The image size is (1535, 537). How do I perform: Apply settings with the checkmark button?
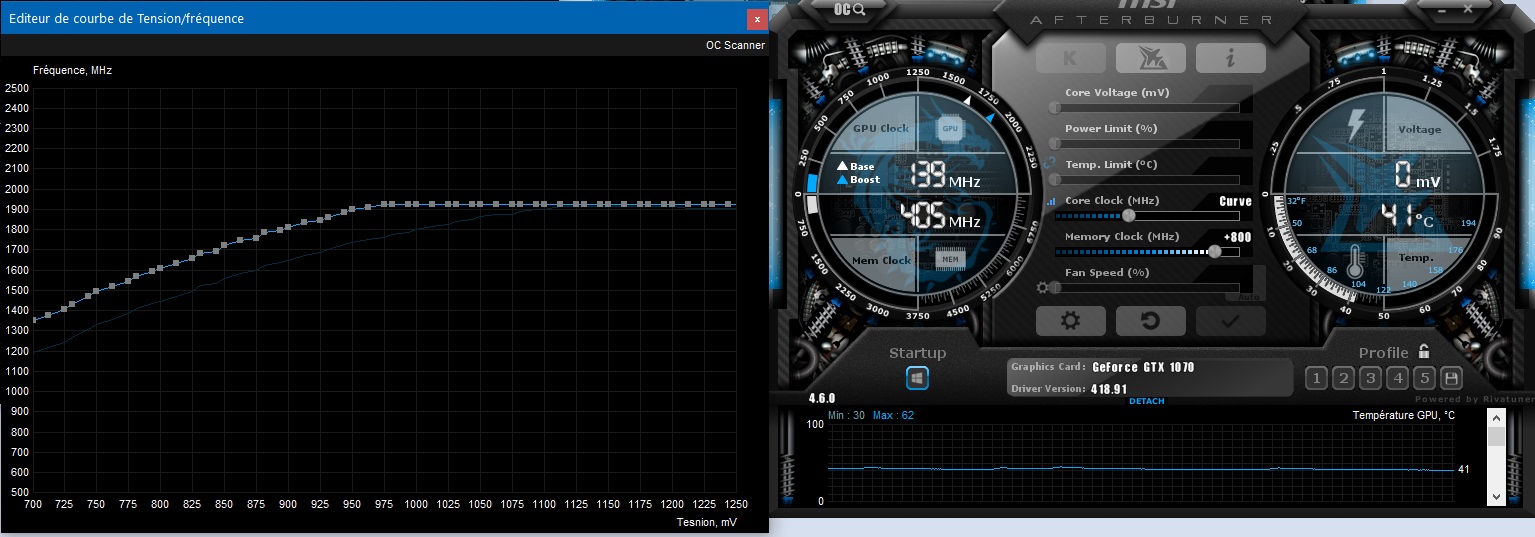[1230, 321]
